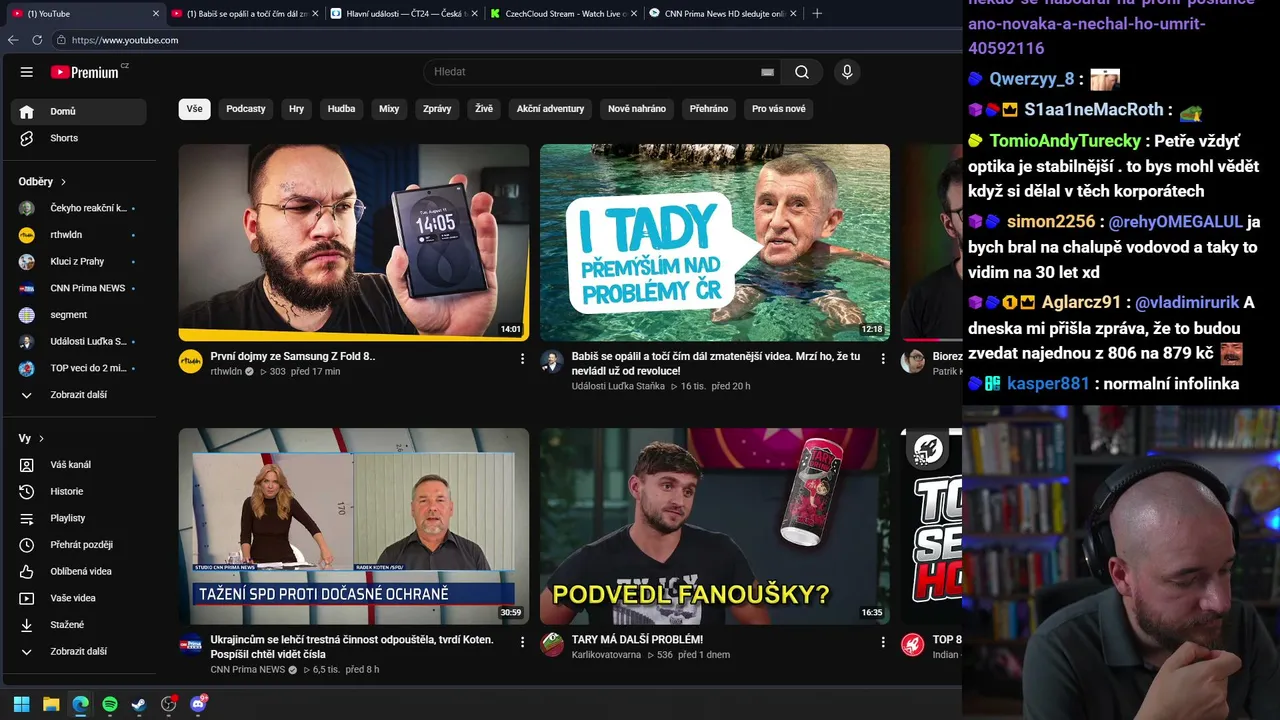Open the Windows Start menu

point(21,704)
